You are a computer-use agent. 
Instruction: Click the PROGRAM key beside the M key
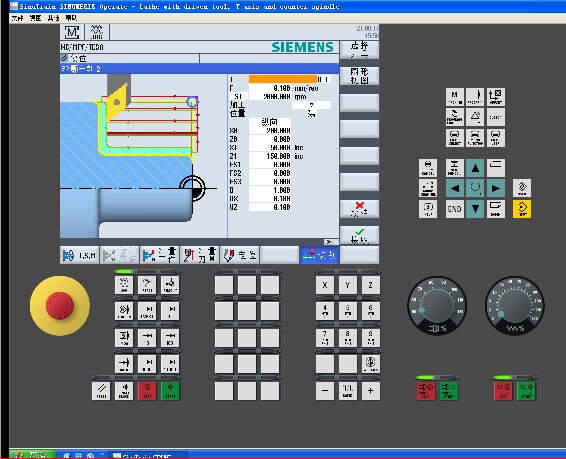[x=475, y=97]
